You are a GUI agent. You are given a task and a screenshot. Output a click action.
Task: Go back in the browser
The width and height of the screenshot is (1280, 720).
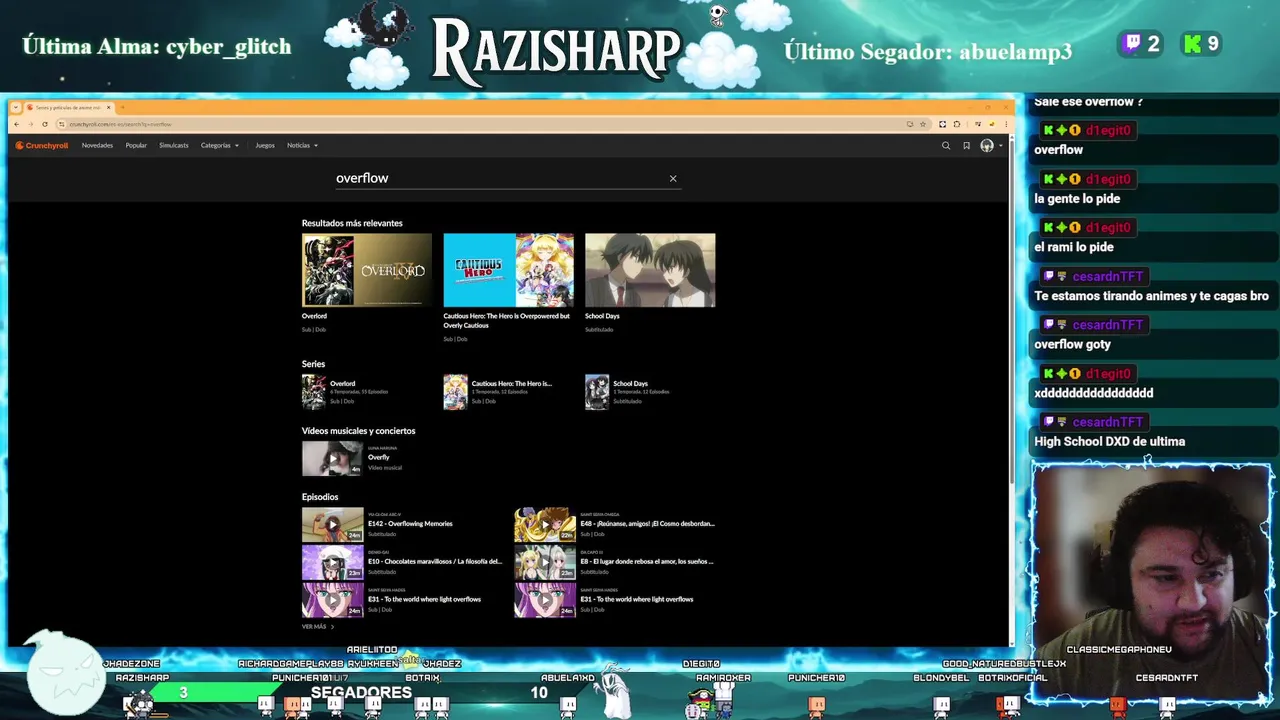17,124
